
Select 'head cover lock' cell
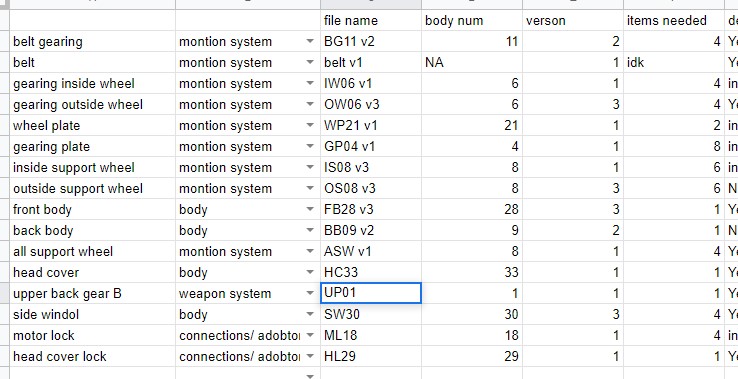(x=93, y=356)
